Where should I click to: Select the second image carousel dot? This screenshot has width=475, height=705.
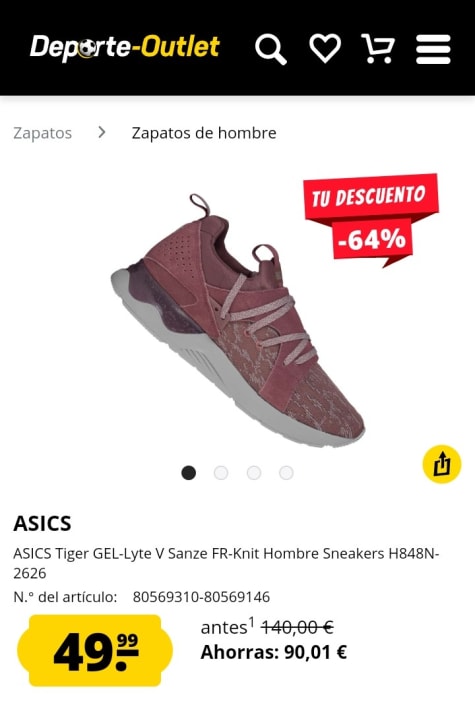click(221, 473)
